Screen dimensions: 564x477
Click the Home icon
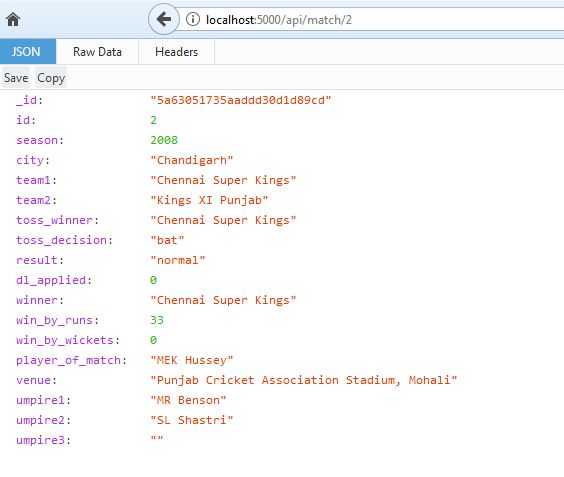click(13, 19)
